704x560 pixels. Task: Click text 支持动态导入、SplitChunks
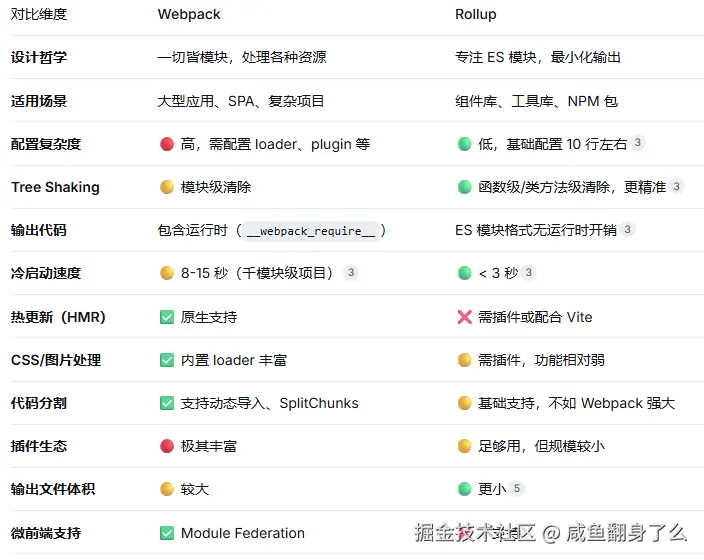tap(269, 403)
